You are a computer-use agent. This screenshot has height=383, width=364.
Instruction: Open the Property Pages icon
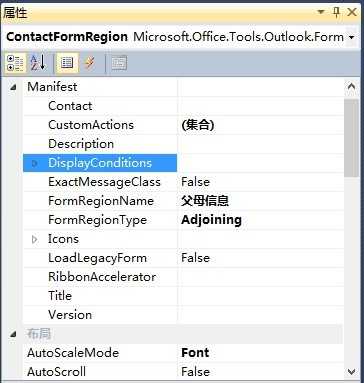119,63
